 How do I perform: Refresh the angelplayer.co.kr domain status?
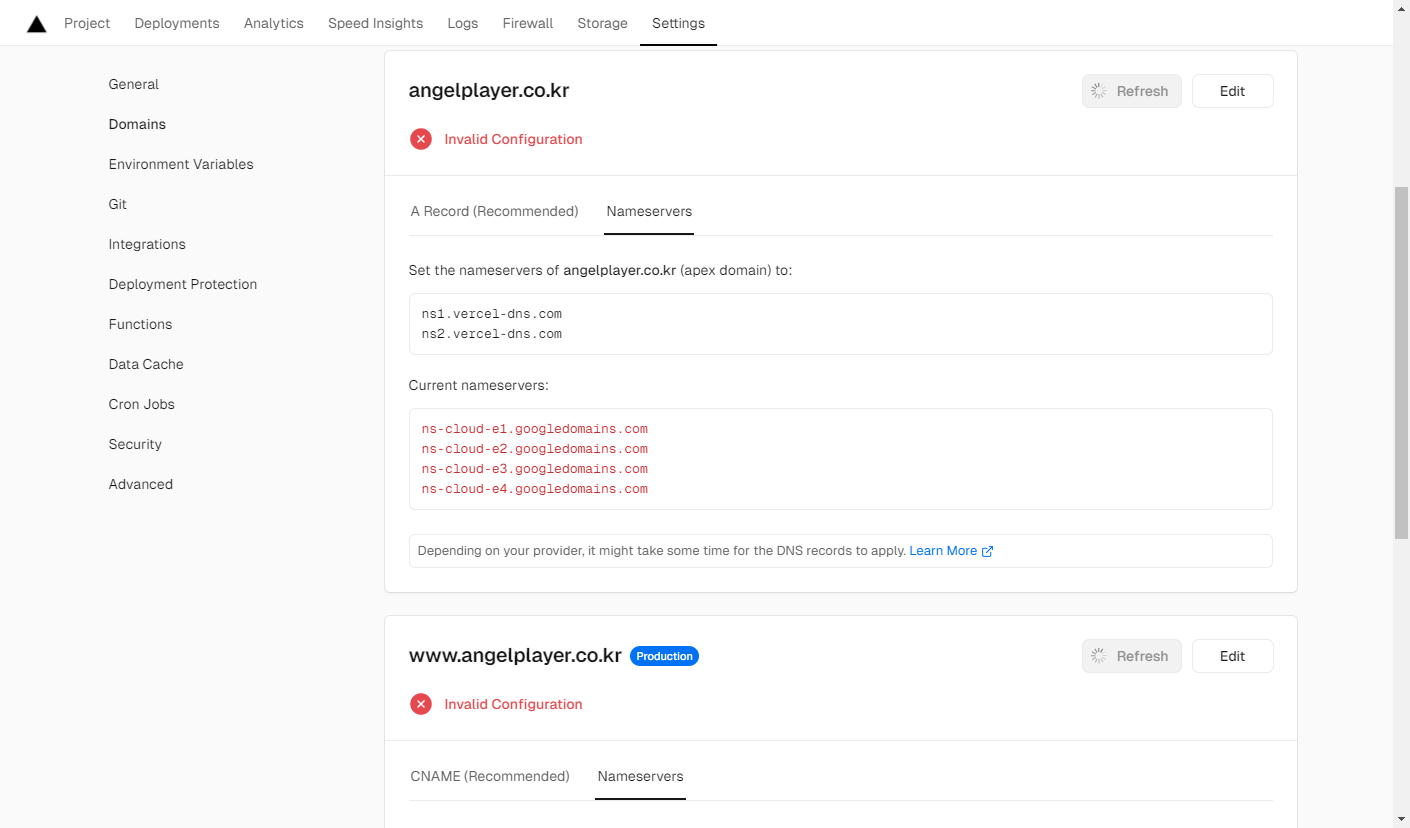tap(1132, 91)
